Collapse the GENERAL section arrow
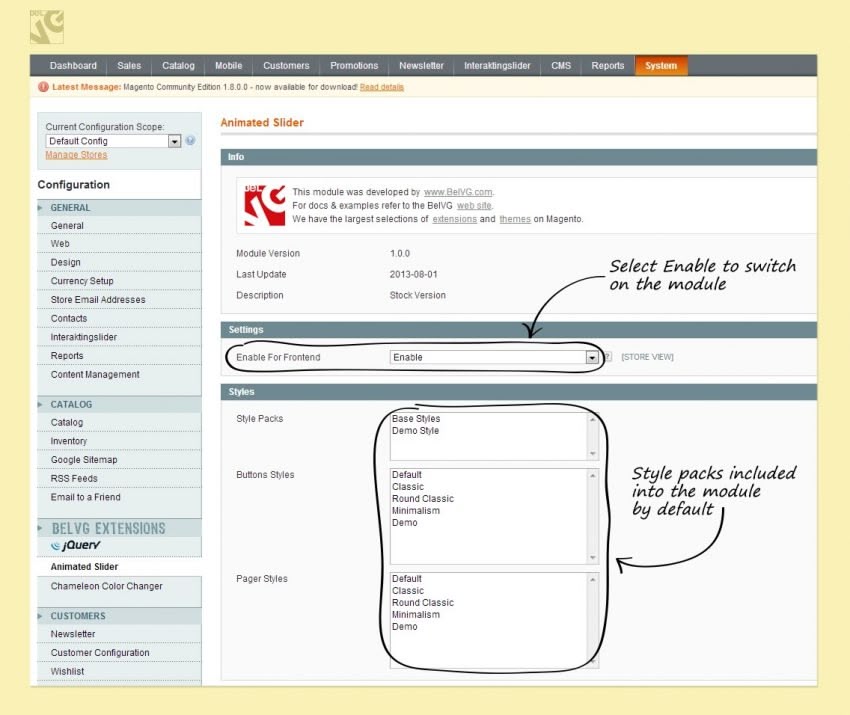The height and width of the screenshot is (715, 850). point(40,208)
